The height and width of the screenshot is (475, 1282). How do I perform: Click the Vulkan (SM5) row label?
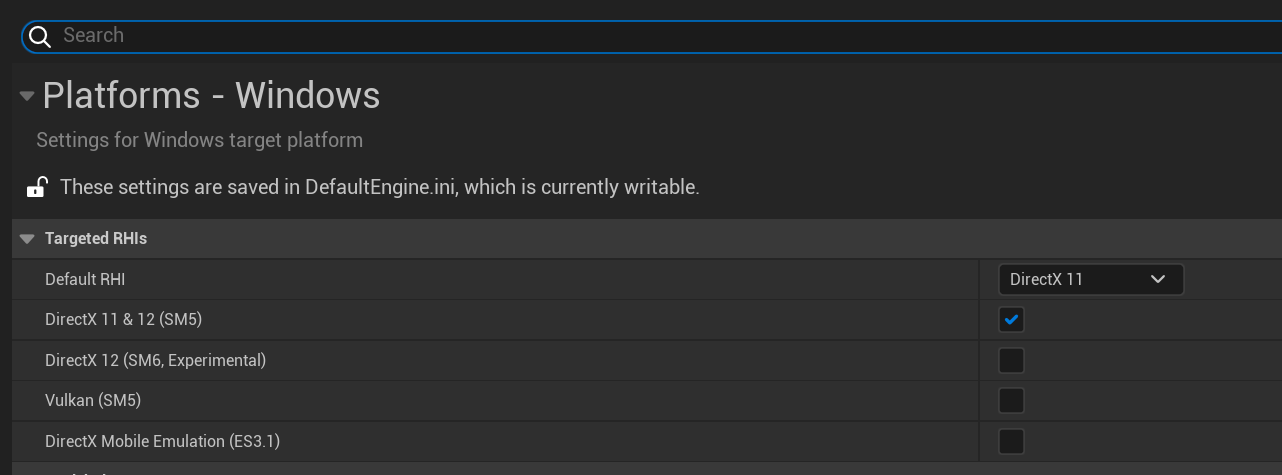[93, 401]
